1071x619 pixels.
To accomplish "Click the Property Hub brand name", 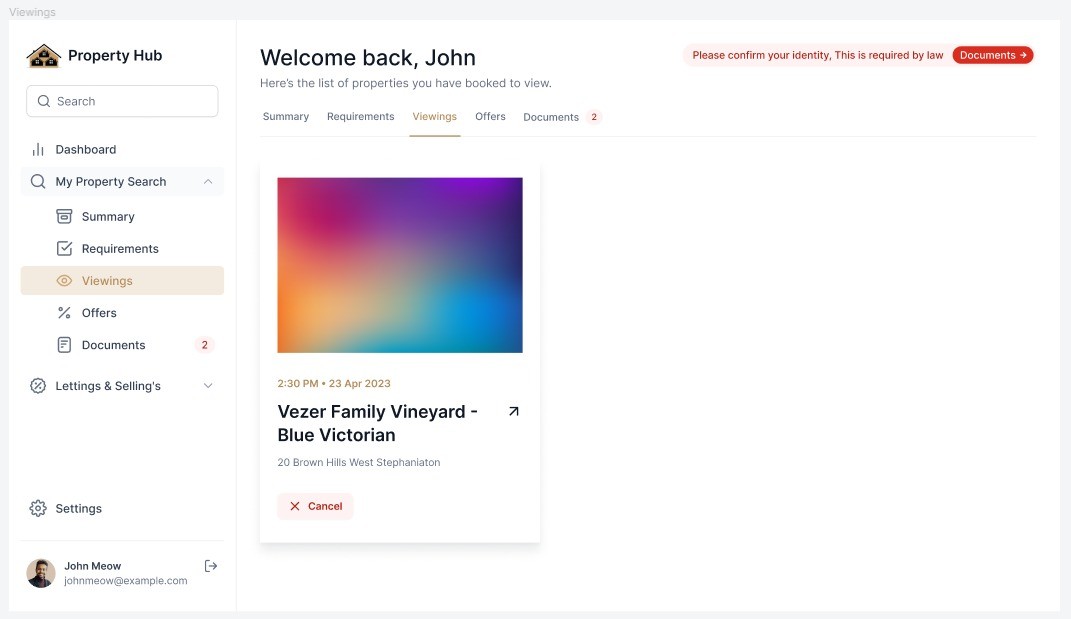I will click(x=115, y=56).
